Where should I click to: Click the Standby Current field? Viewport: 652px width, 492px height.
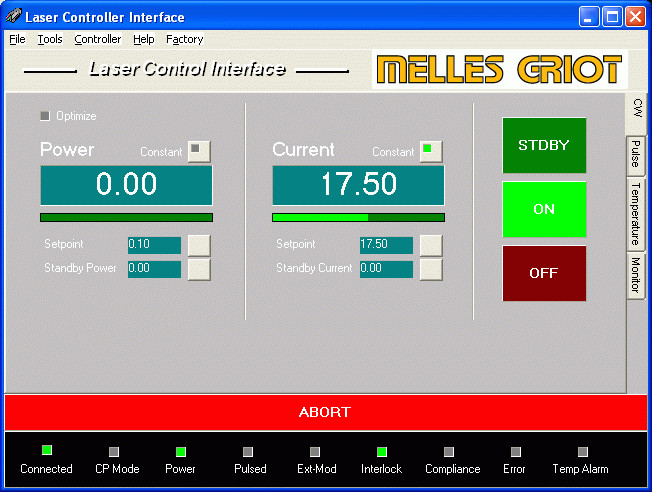(386, 269)
